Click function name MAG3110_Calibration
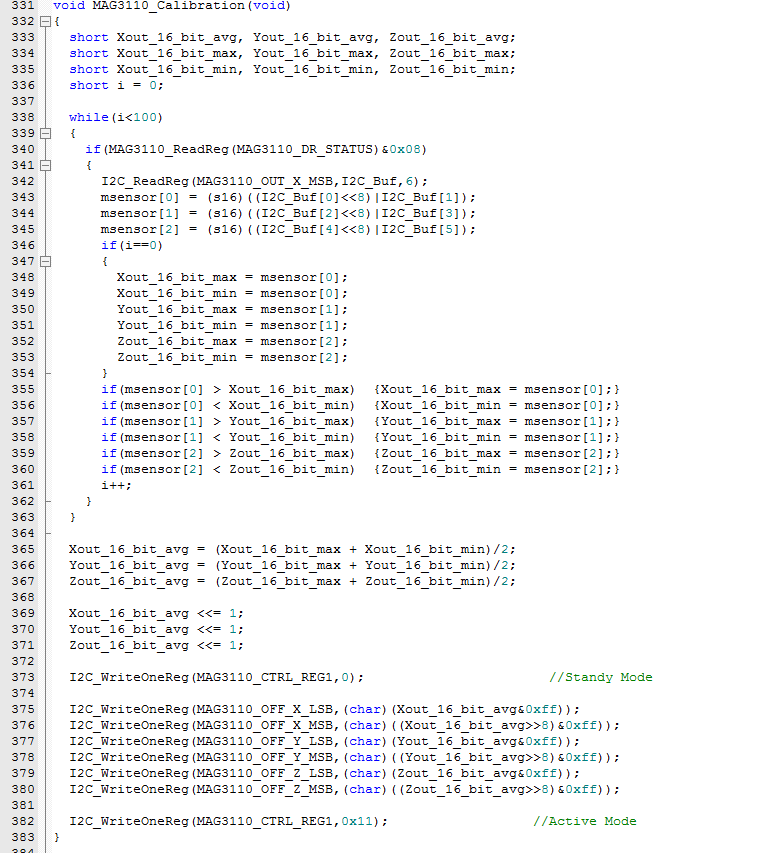This screenshot has height=853, width=783. point(169,5)
